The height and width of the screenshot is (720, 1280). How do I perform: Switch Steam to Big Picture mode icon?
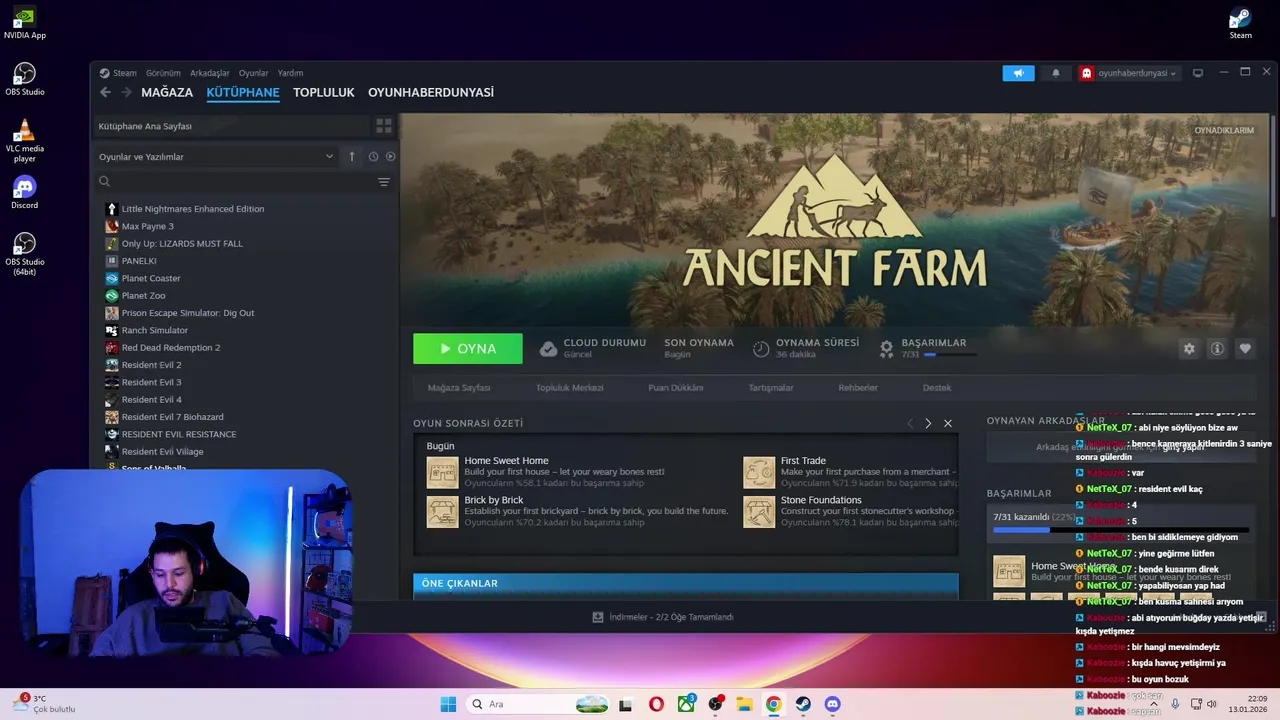point(1198,73)
